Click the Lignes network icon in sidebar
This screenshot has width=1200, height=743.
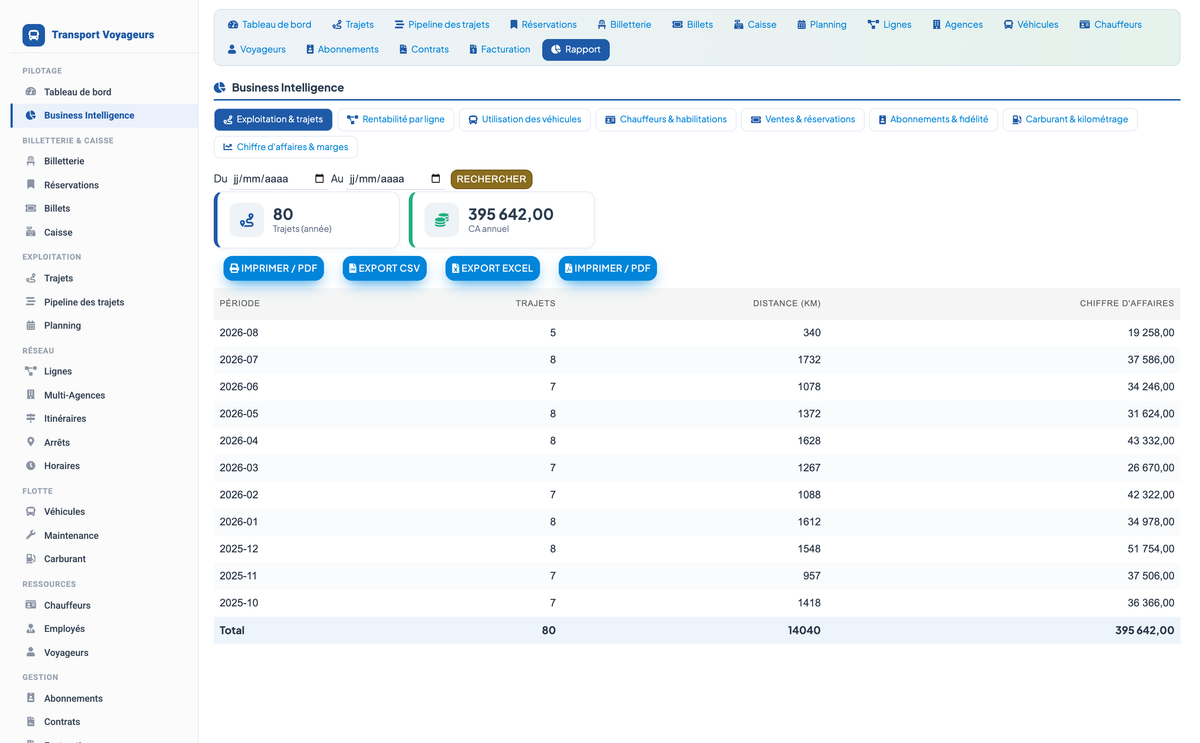pyautogui.click(x=31, y=371)
